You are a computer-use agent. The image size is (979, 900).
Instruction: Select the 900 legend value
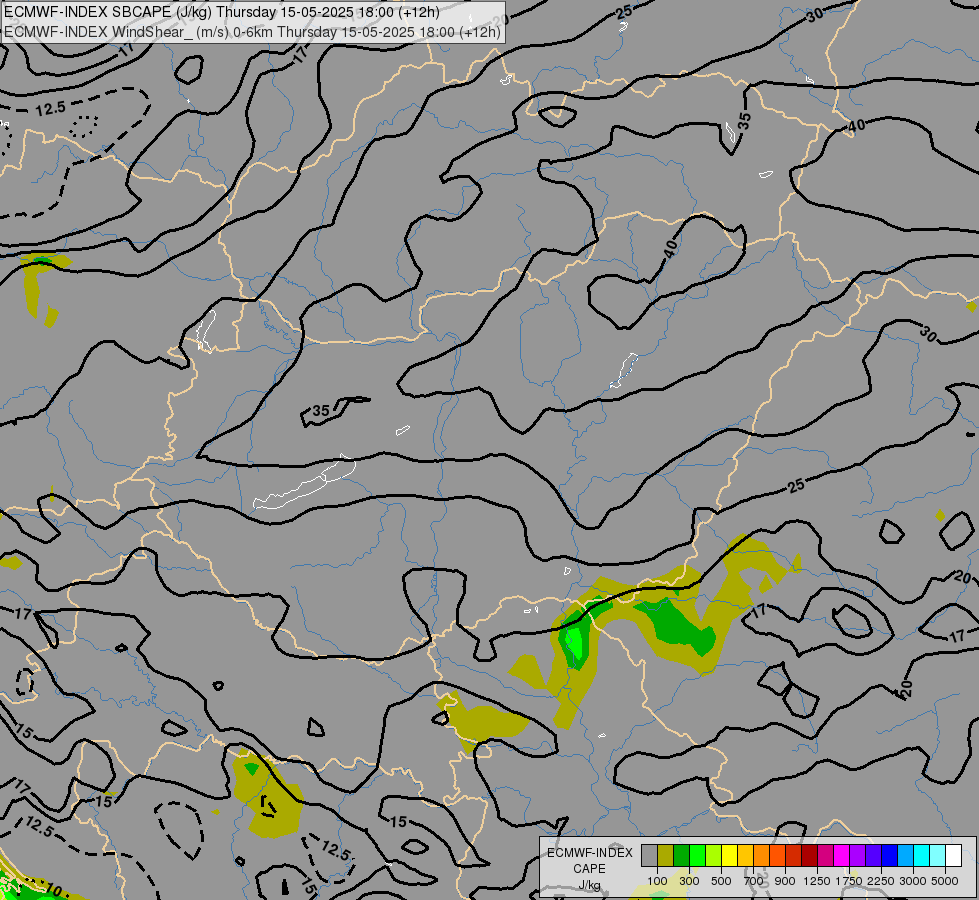coord(785,881)
